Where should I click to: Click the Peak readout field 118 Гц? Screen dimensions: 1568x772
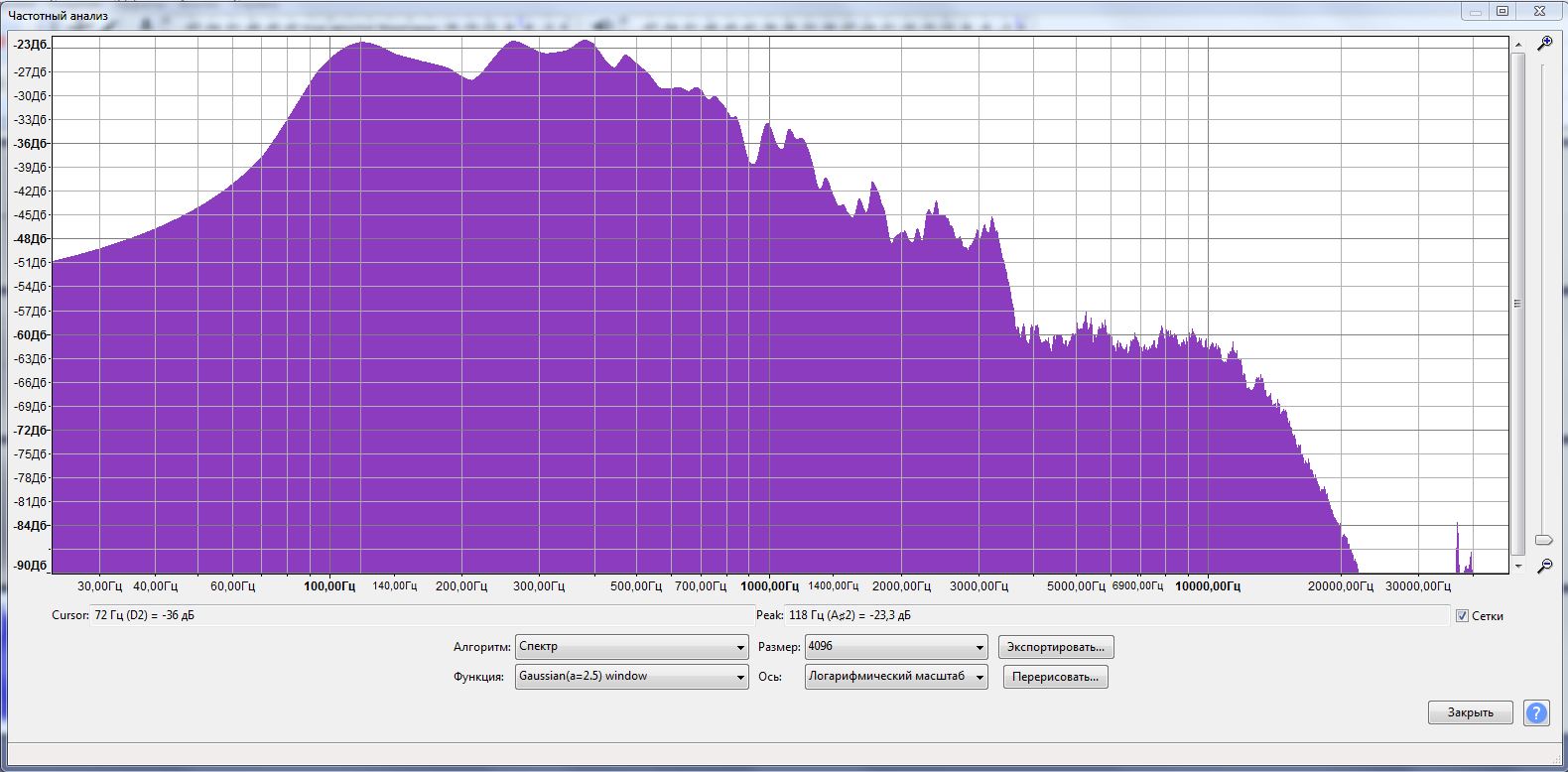tap(1116, 616)
